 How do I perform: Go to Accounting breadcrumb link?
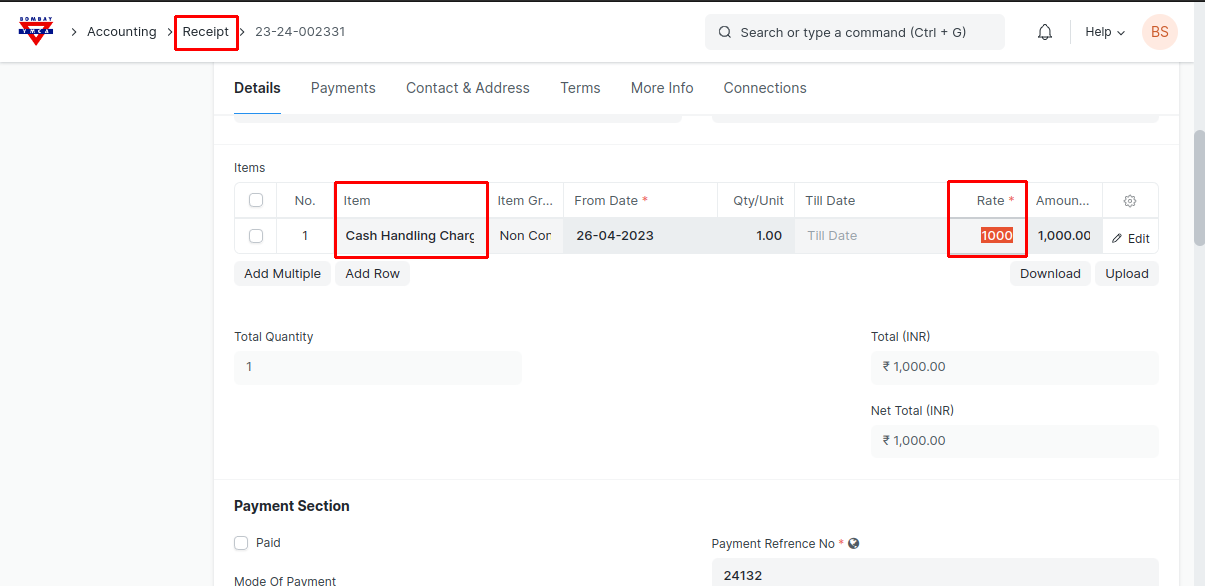(x=121, y=32)
